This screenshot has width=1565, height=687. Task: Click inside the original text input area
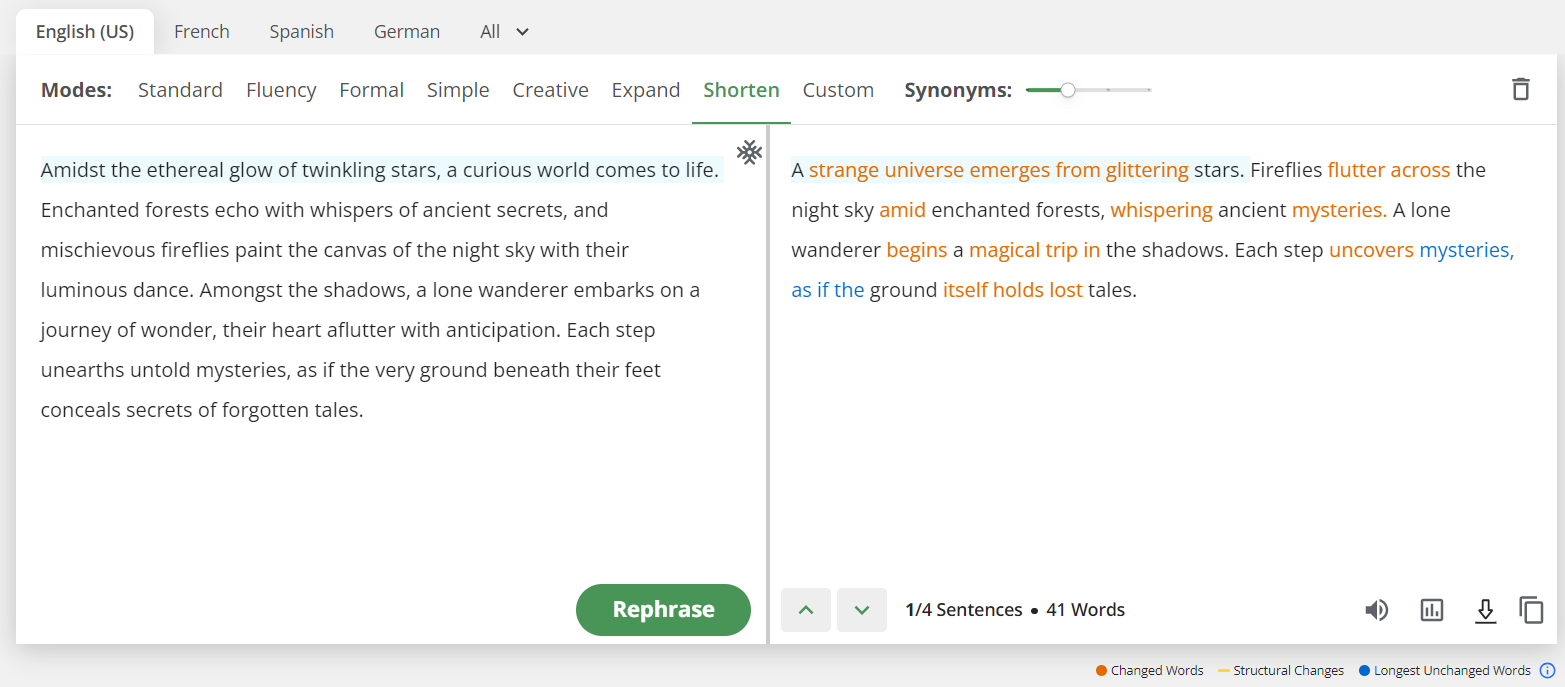tap(391, 350)
